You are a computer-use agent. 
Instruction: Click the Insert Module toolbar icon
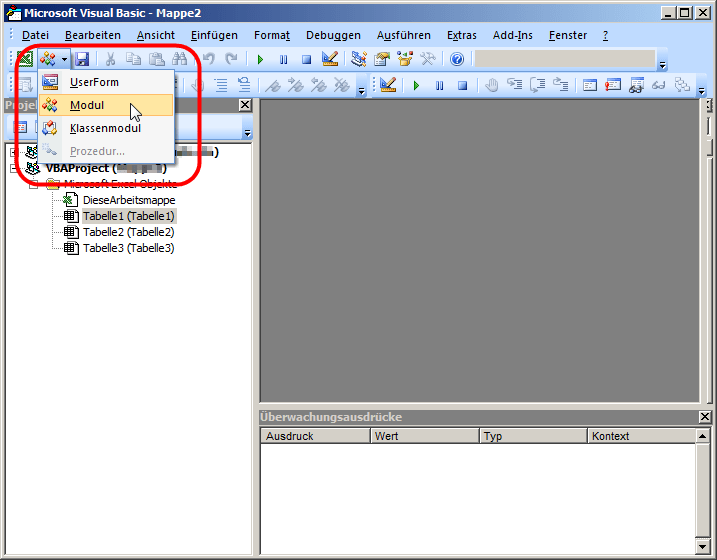(x=48, y=59)
